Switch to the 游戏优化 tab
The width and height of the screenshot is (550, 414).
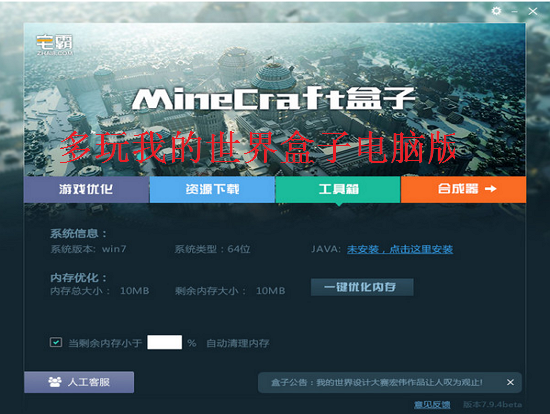86,189
